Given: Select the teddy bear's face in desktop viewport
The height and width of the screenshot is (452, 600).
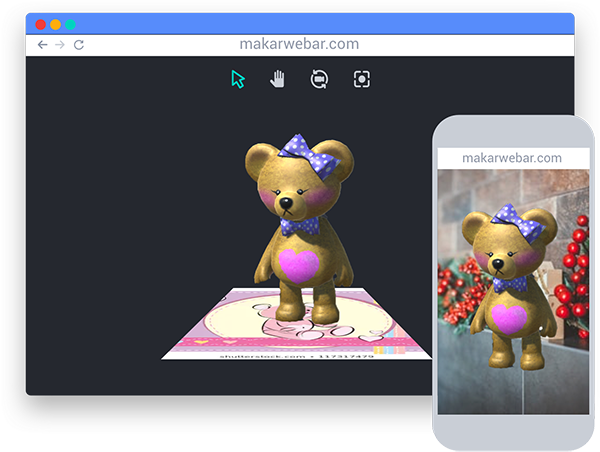Looking at the screenshot, I should [x=287, y=191].
